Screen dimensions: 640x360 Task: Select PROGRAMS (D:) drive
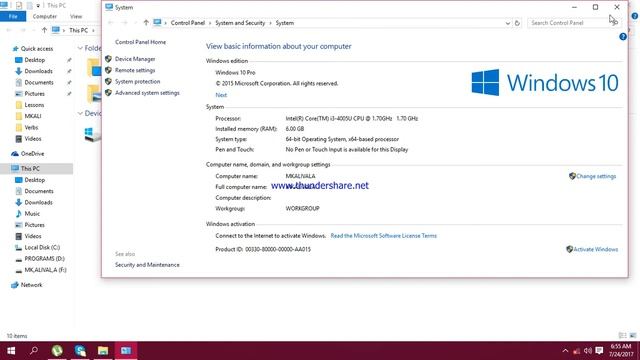pos(44,259)
